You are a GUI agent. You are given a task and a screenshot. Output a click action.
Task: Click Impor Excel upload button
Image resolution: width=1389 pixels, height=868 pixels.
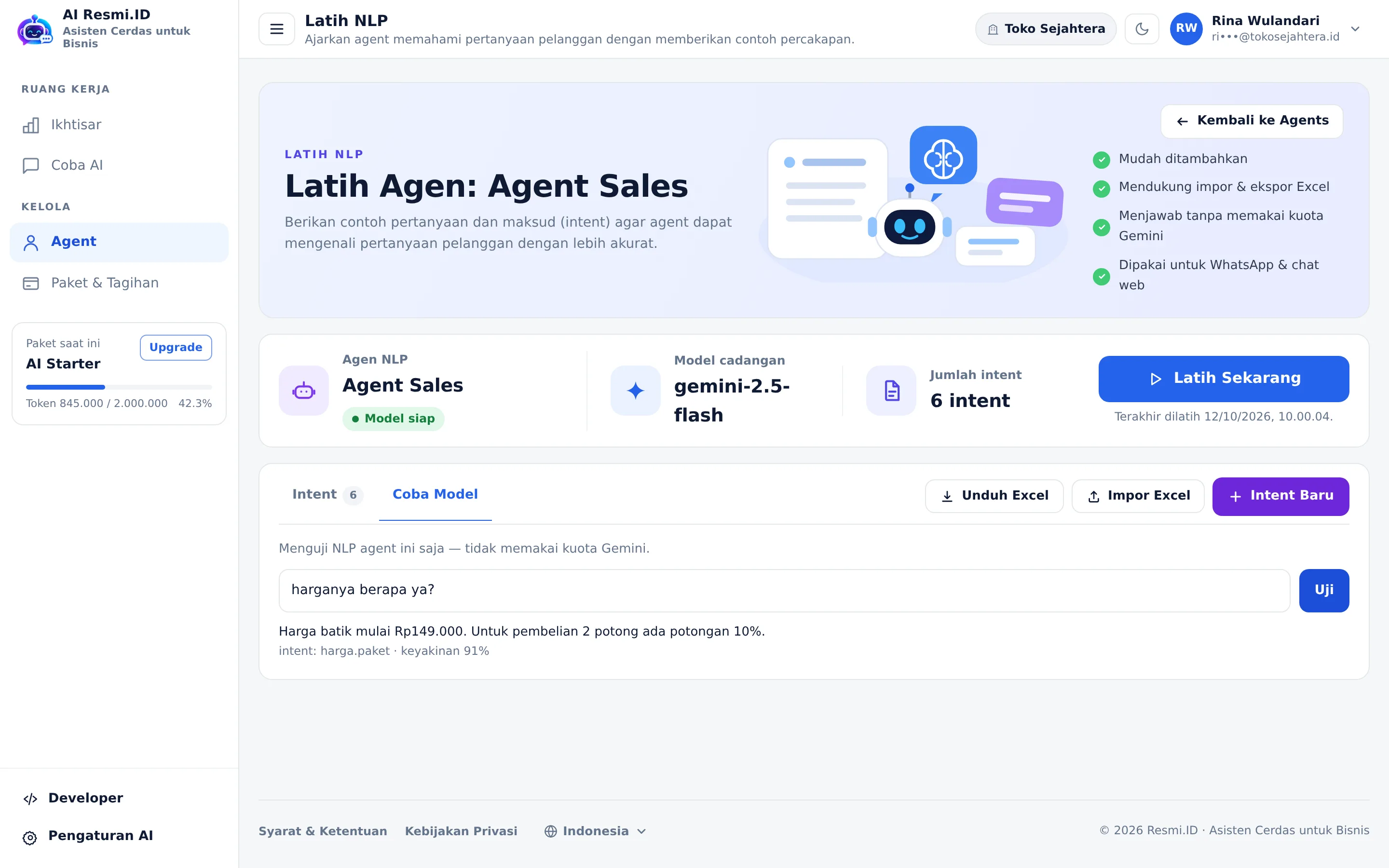[x=1138, y=496]
